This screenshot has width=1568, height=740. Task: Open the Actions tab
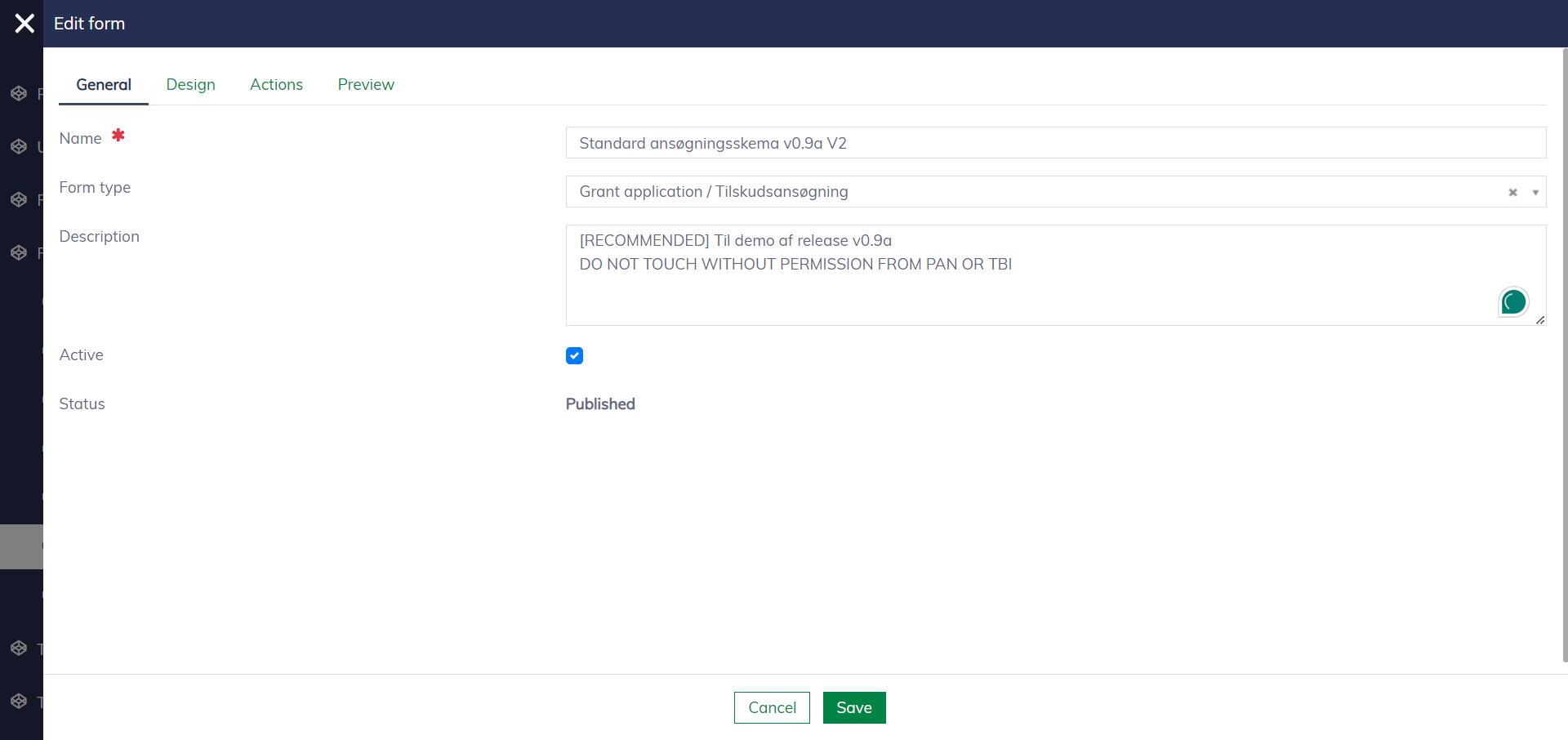coord(276,85)
